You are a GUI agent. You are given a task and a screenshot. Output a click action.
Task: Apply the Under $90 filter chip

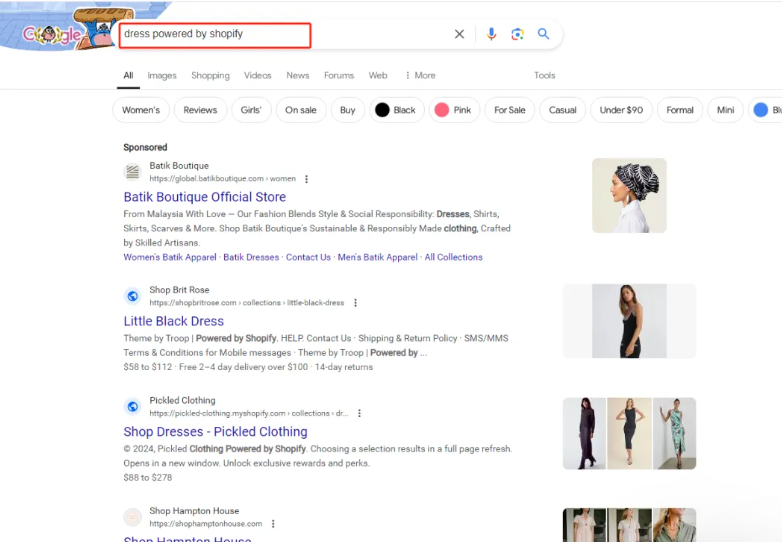(x=621, y=110)
